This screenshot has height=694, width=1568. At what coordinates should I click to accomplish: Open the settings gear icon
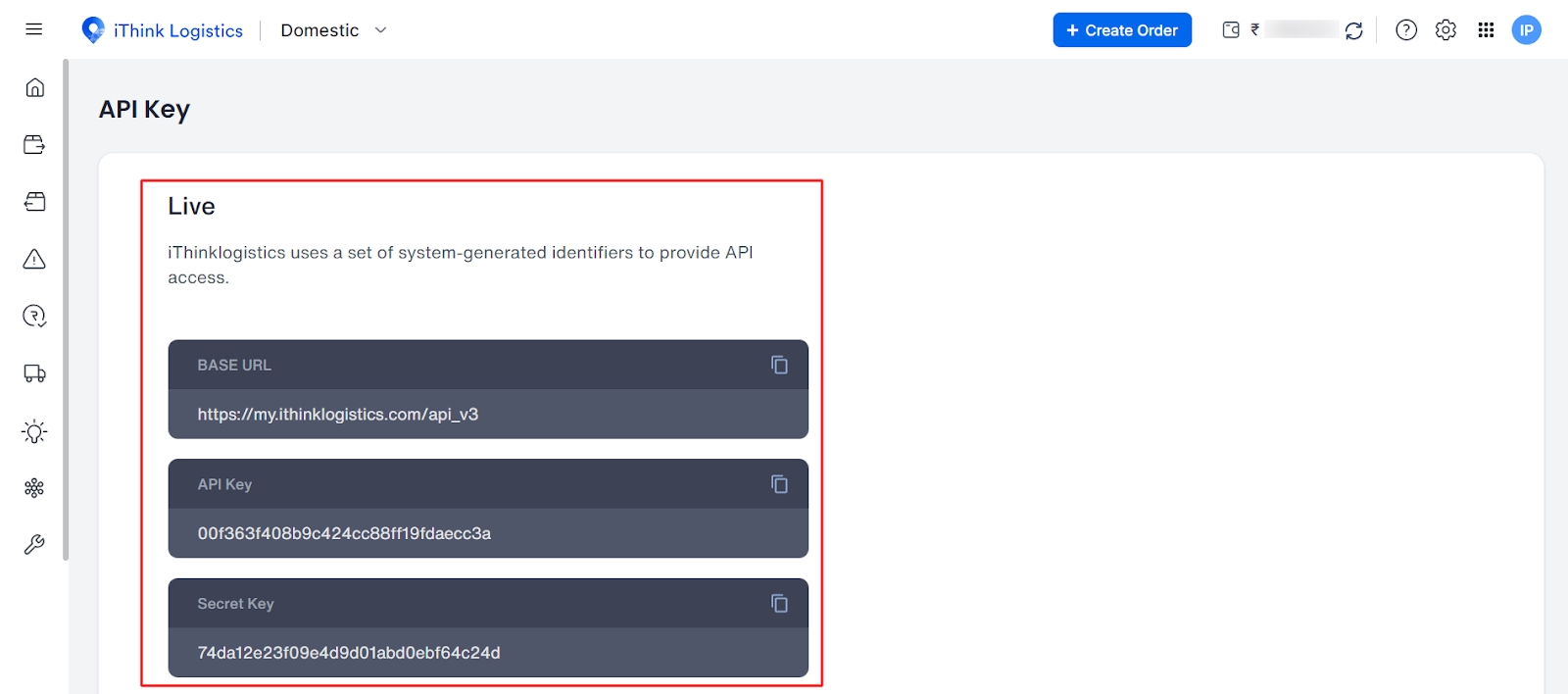pyautogui.click(x=1445, y=30)
